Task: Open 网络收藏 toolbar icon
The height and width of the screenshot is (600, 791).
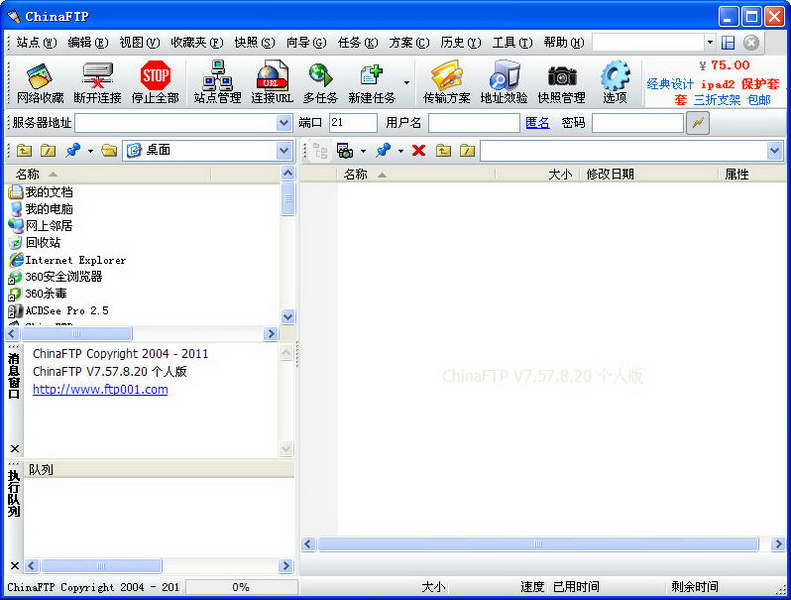Action: pyautogui.click(x=40, y=83)
